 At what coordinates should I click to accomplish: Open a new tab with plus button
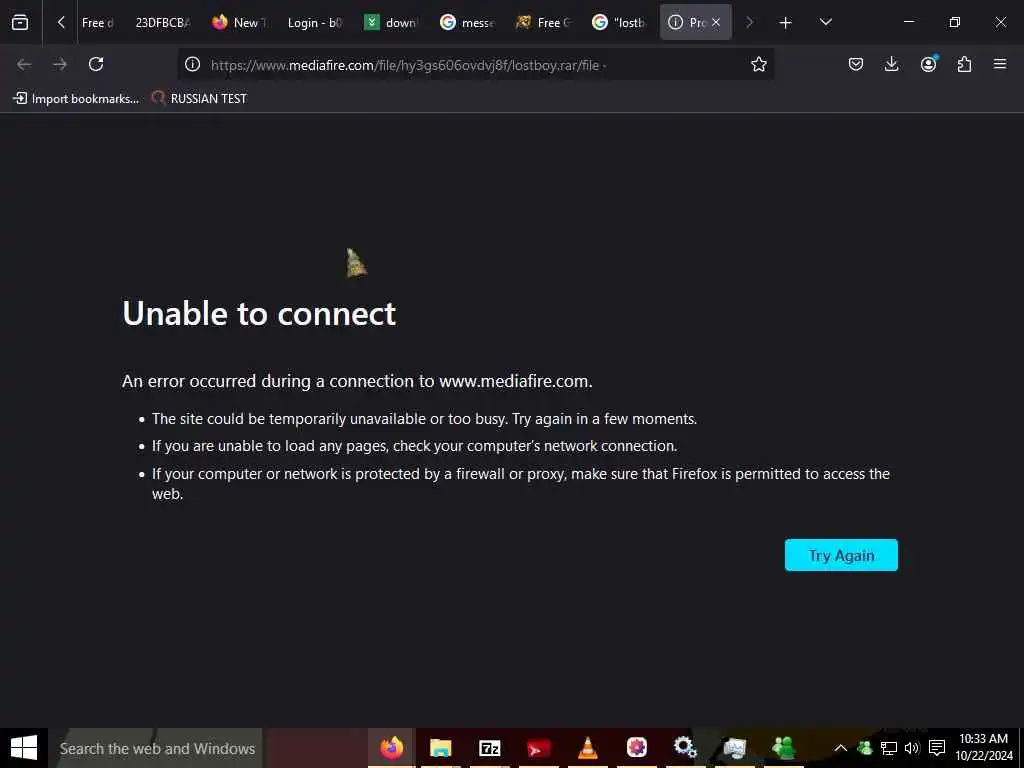786,23
